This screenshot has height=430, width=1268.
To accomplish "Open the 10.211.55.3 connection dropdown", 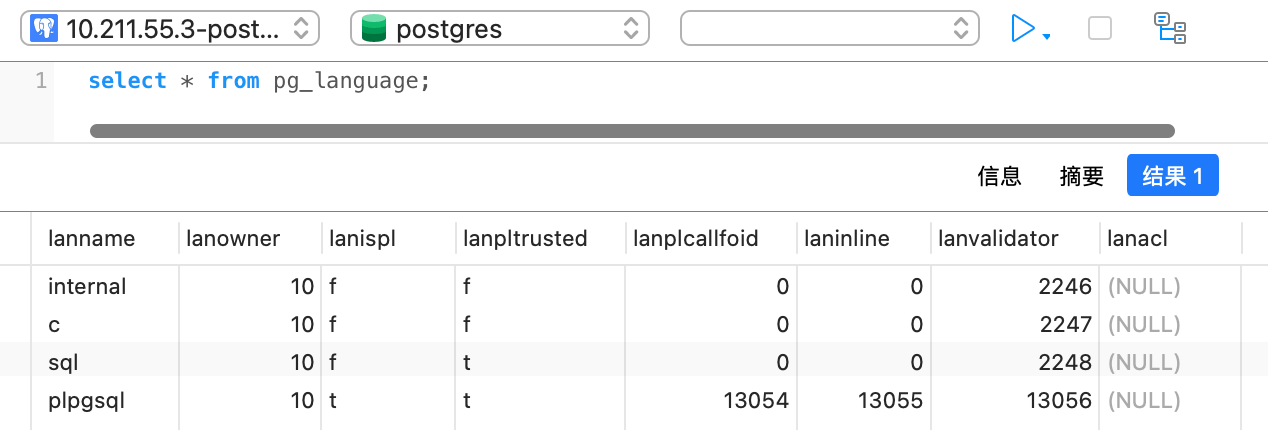I will tap(170, 29).
